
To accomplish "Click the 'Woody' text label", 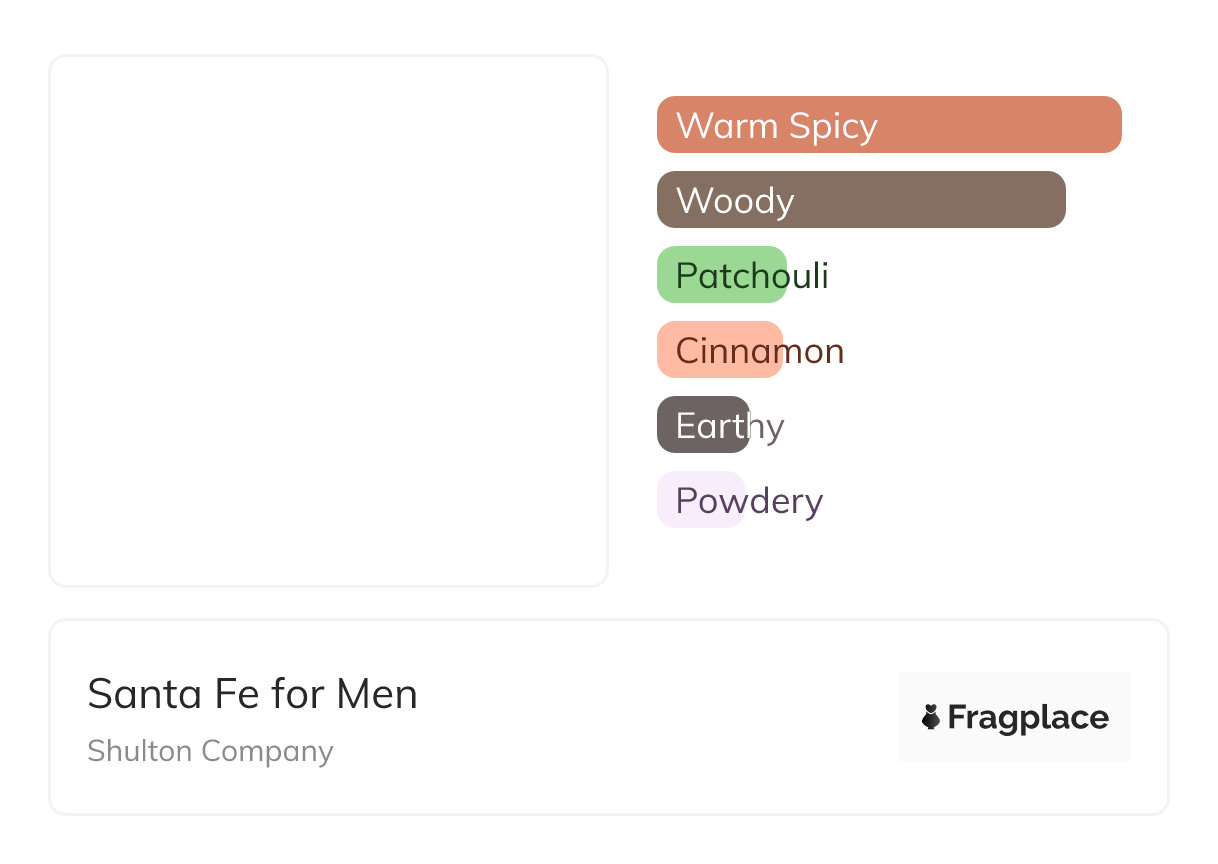I will tap(735, 201).
